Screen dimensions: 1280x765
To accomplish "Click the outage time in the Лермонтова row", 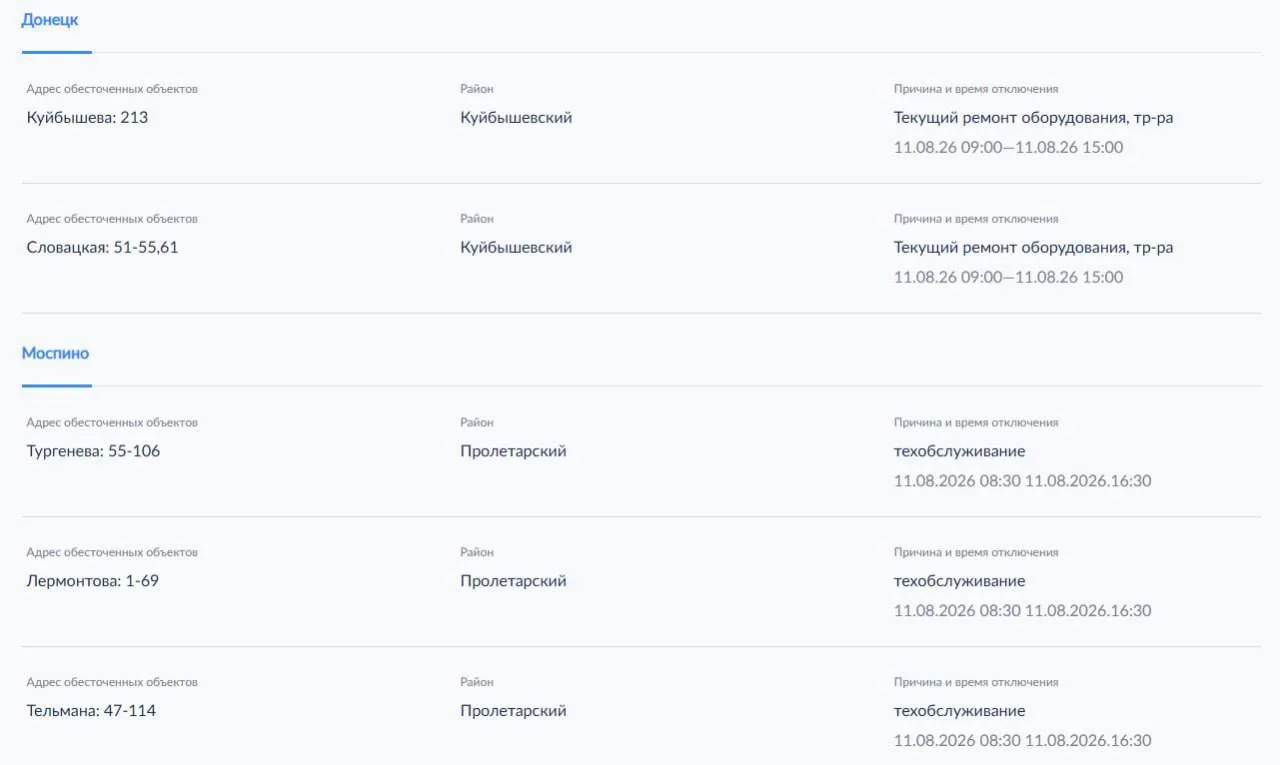I will [1022, 611].
